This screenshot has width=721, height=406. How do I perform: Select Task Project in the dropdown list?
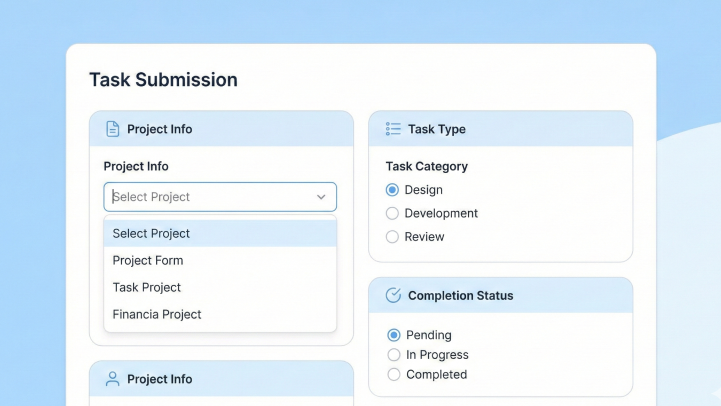[x=147, y=287]
